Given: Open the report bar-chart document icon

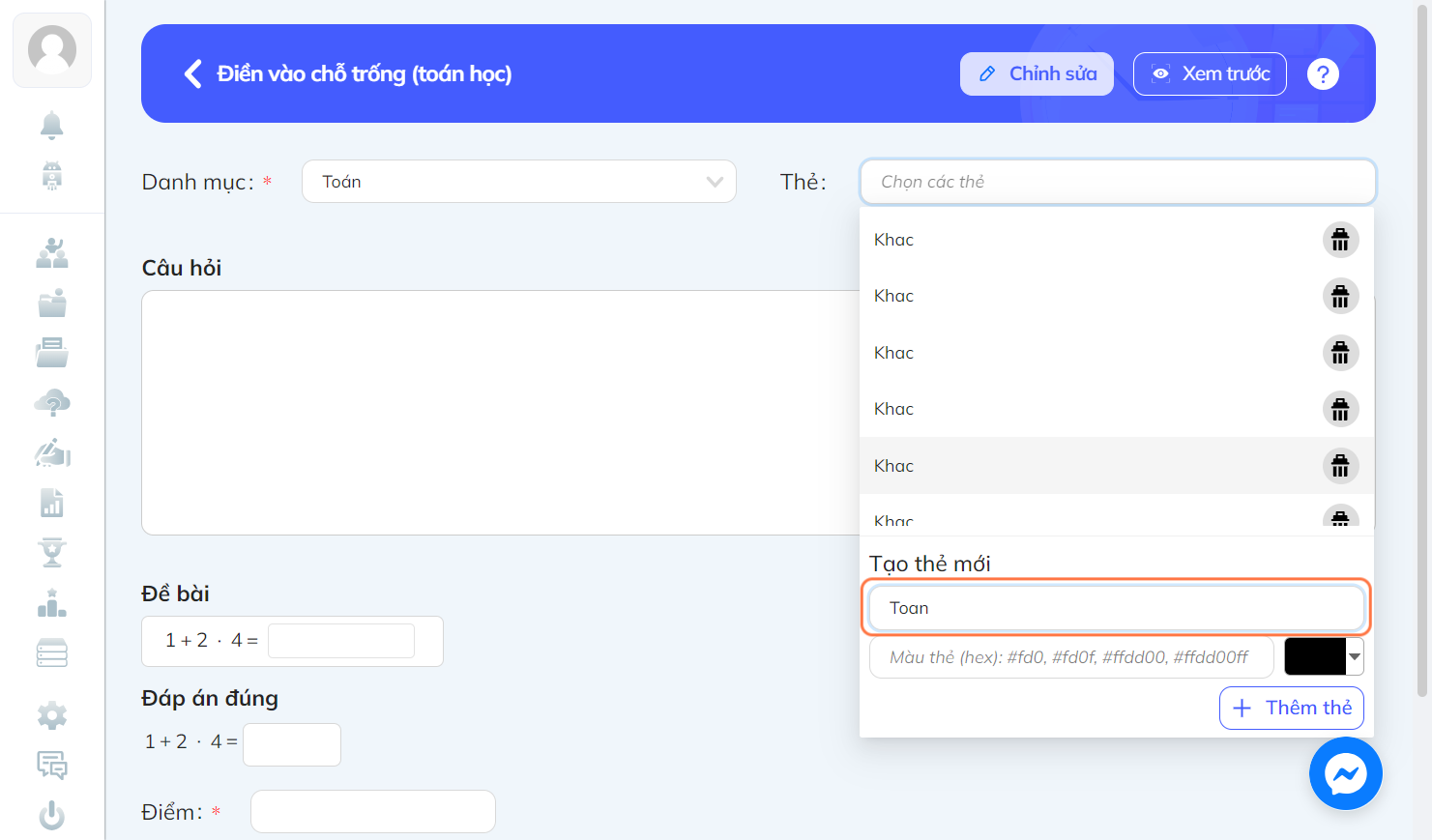Looking at the screenshot, I should (x=52, y=503).
